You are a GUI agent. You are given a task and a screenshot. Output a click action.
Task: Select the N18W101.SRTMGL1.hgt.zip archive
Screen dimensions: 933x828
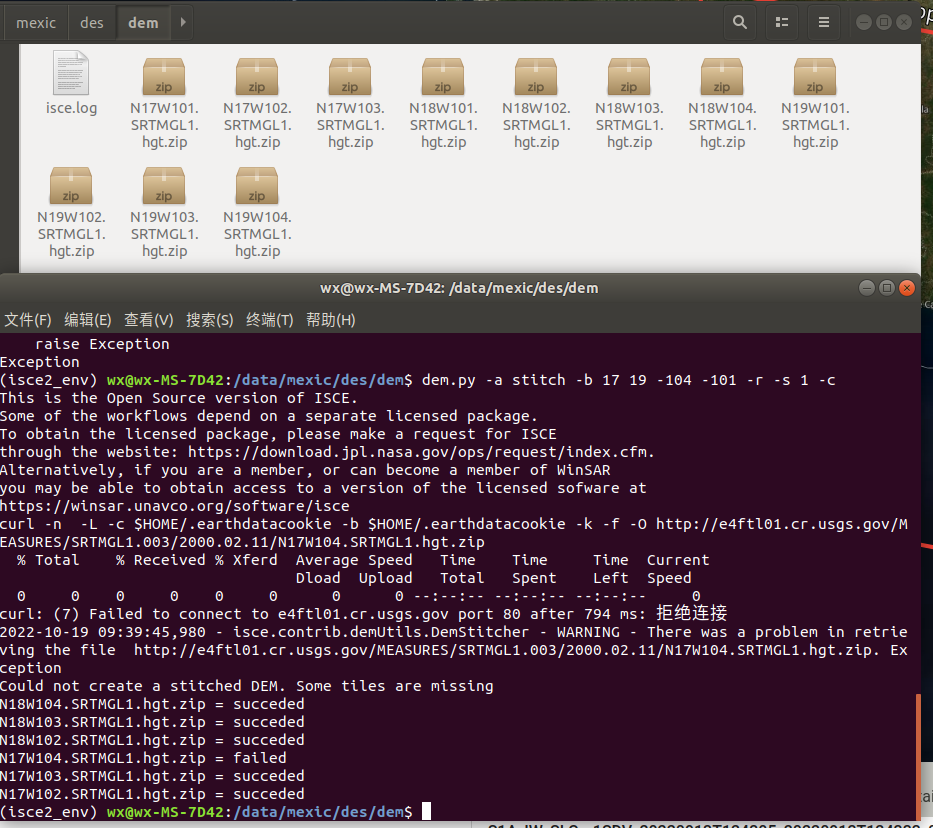click(x=442, y=76)
